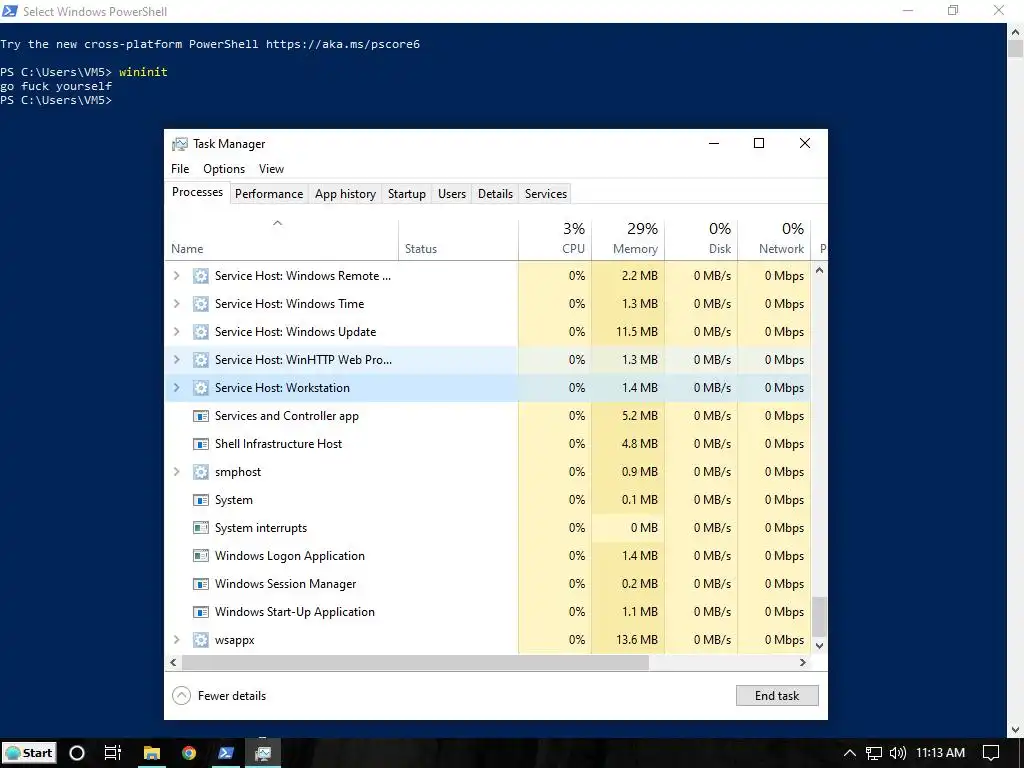Viewport: 1024px width, 768px height.
Task: Open the View menu
Action: tap(271, 168)
